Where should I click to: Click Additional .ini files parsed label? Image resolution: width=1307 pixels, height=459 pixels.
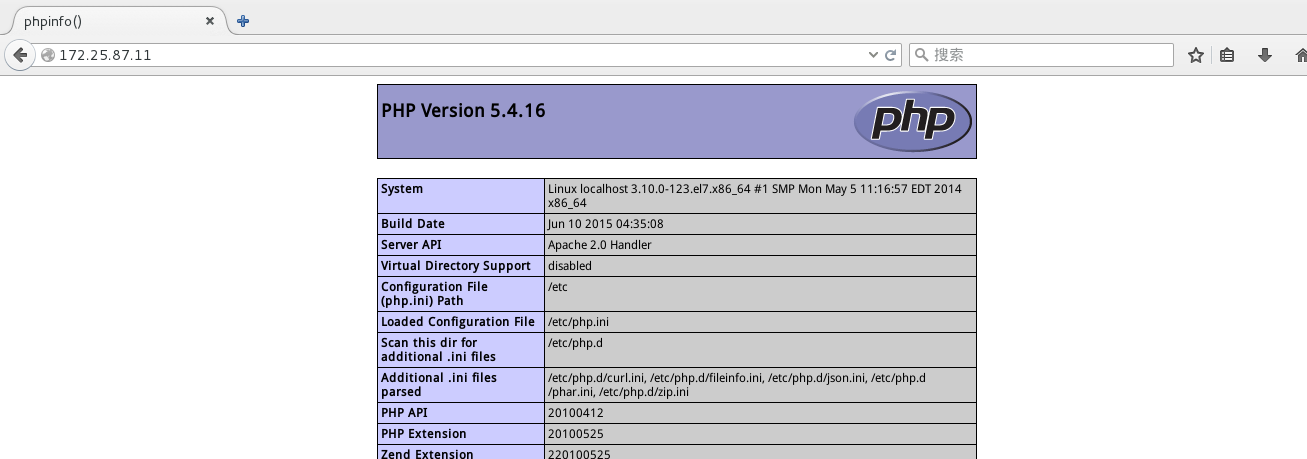(439, 385)
